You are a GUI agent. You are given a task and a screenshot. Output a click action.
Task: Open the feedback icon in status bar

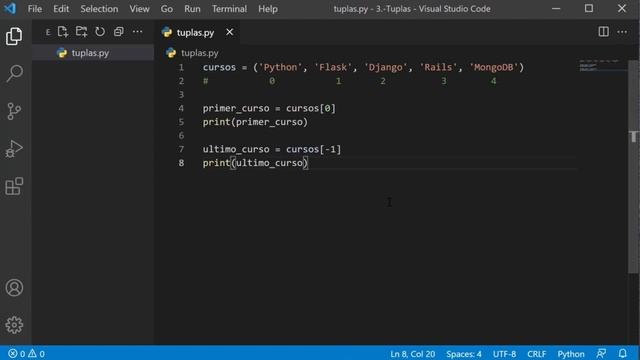tap(601, 353)
